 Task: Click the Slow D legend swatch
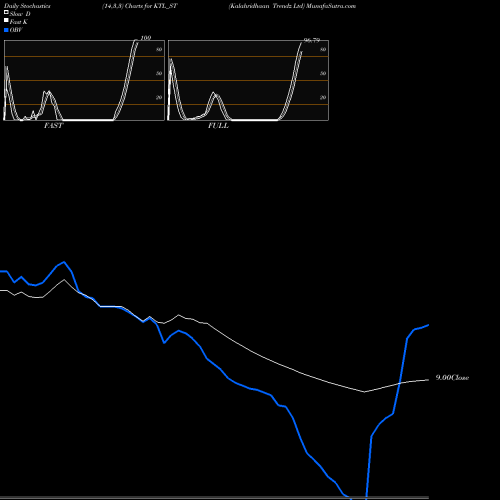[x=6, y=13]
